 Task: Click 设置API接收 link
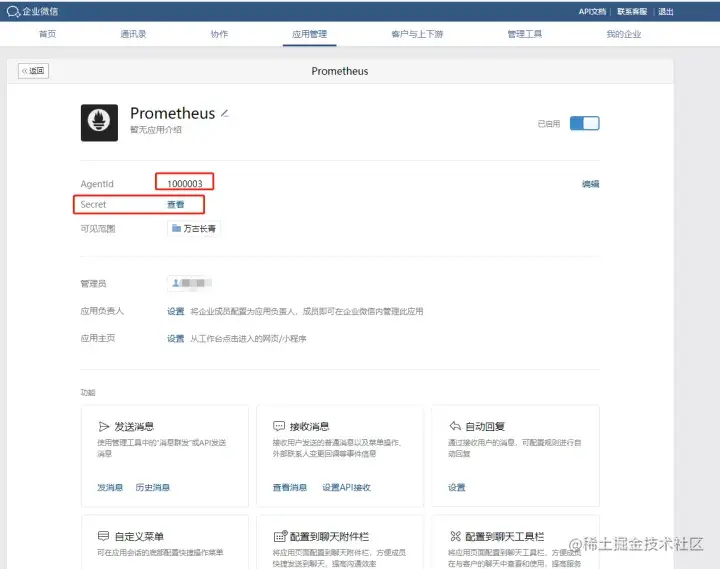[x=346, y=487]
